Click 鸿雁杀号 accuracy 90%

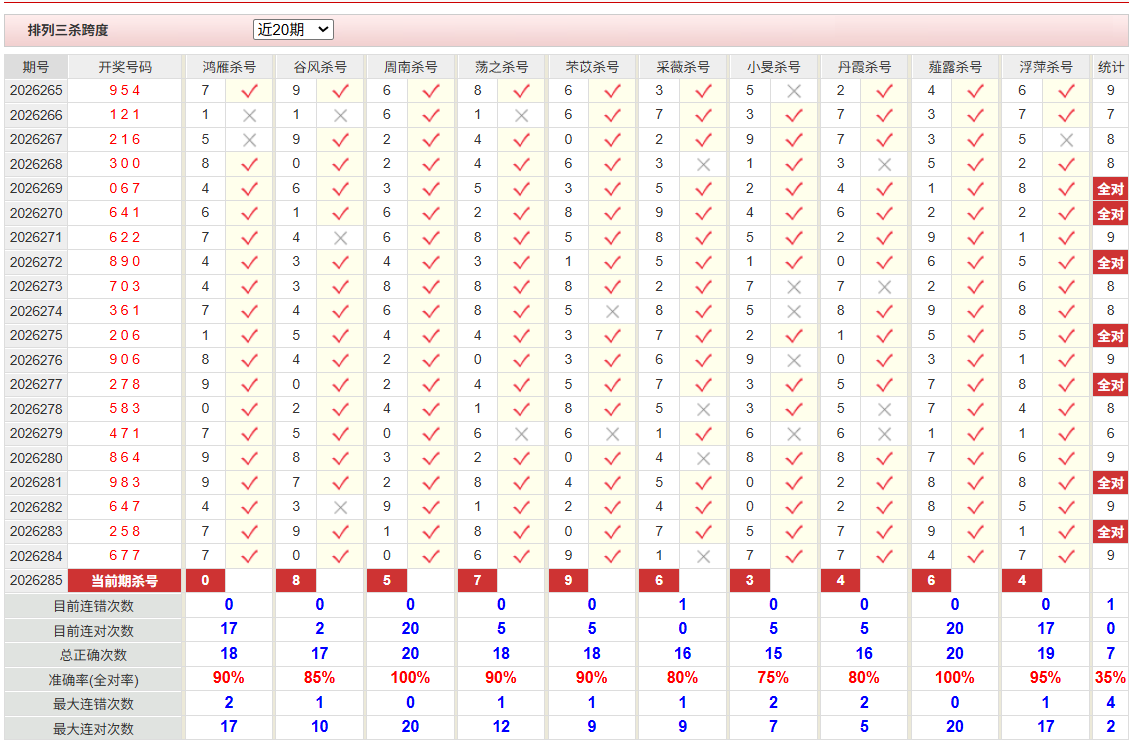point(229,678)
